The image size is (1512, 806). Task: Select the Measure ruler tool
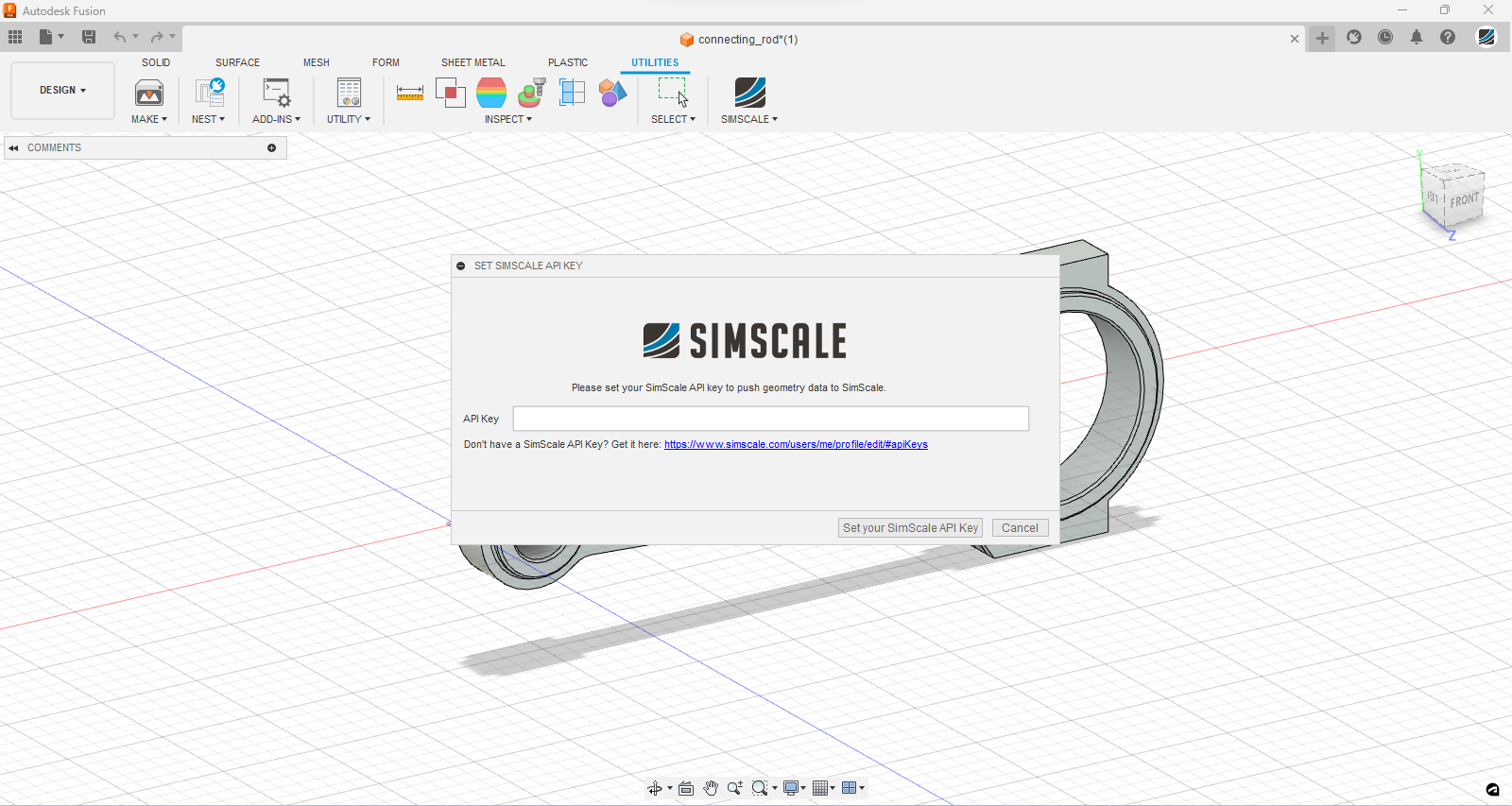coord(410,93)
